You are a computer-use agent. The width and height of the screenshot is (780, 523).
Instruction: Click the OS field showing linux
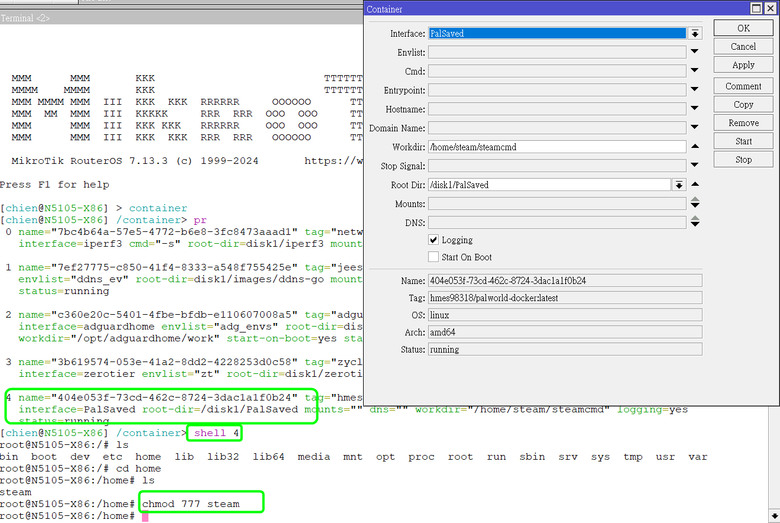coord(565,315)
